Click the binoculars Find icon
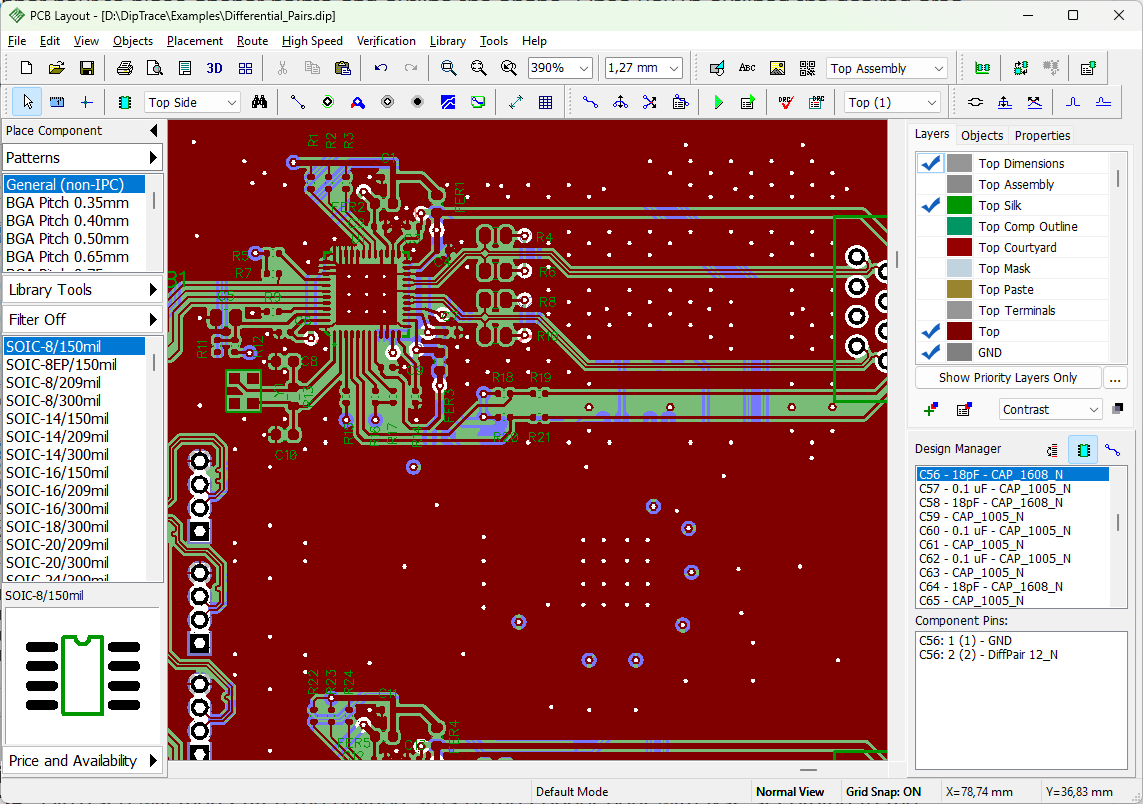 click(x=259, y=102)
